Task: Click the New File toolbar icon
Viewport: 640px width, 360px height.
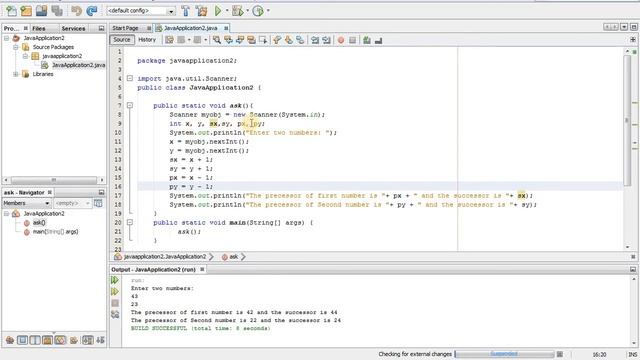Action: (11, 11)
